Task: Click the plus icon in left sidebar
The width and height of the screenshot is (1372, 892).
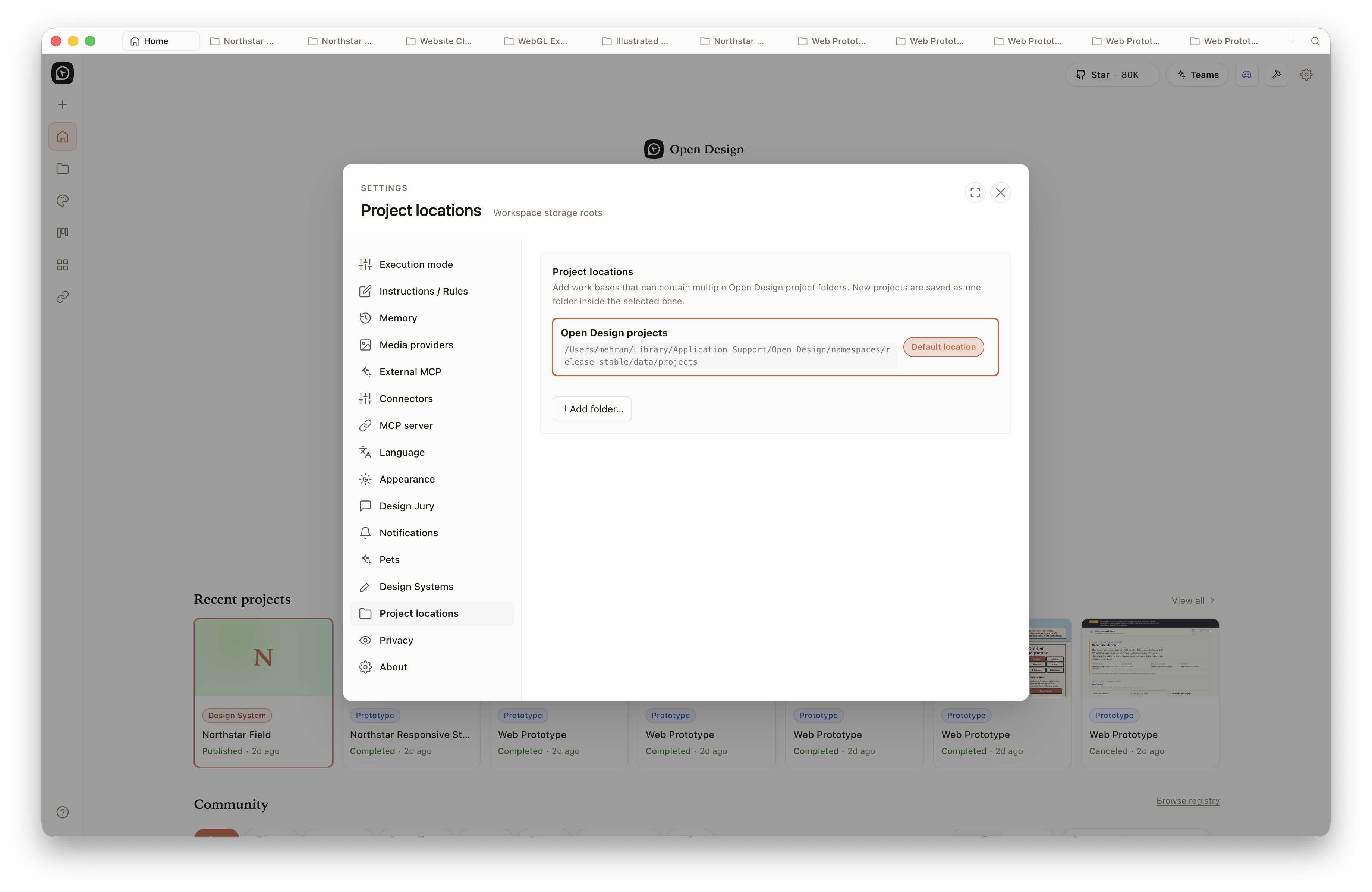Action: coord(62,104)
